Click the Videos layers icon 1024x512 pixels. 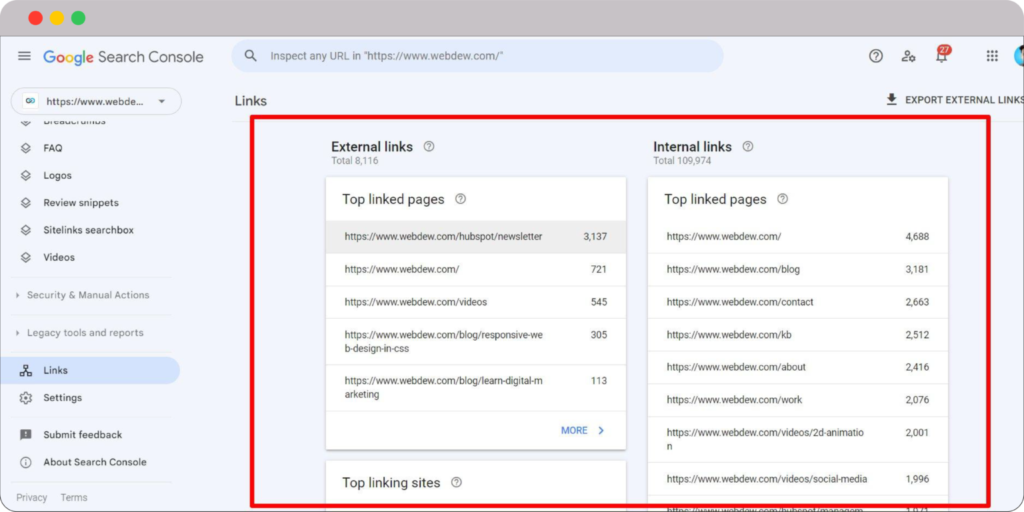pos(25,258)
